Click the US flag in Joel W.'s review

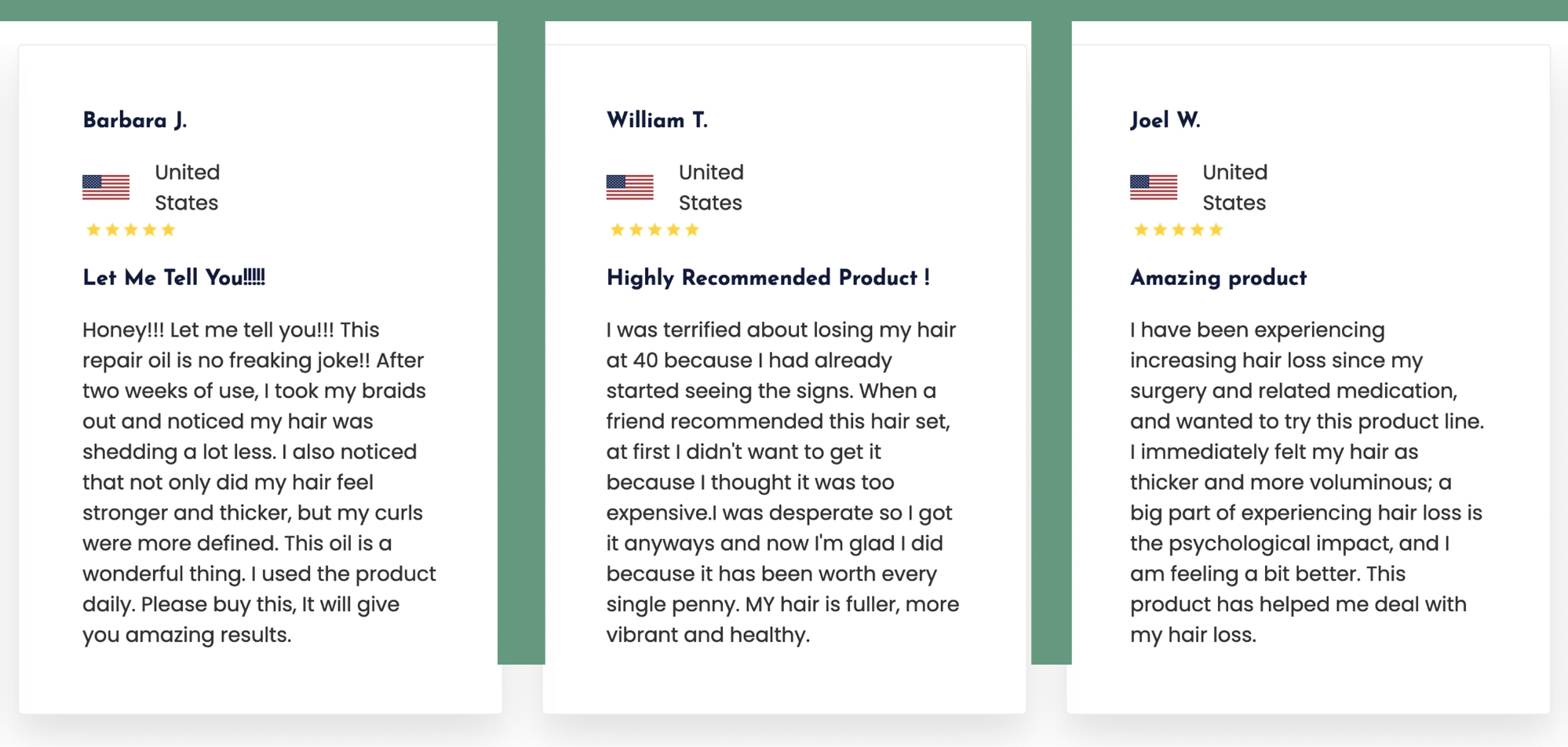(1153, 188)
